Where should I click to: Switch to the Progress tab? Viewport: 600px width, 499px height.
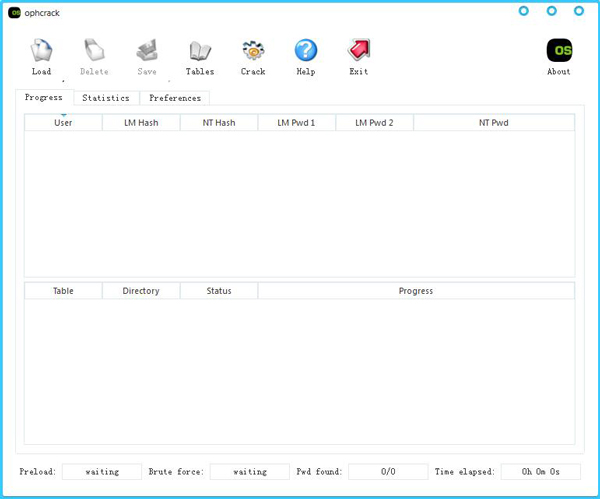[44, 98]
